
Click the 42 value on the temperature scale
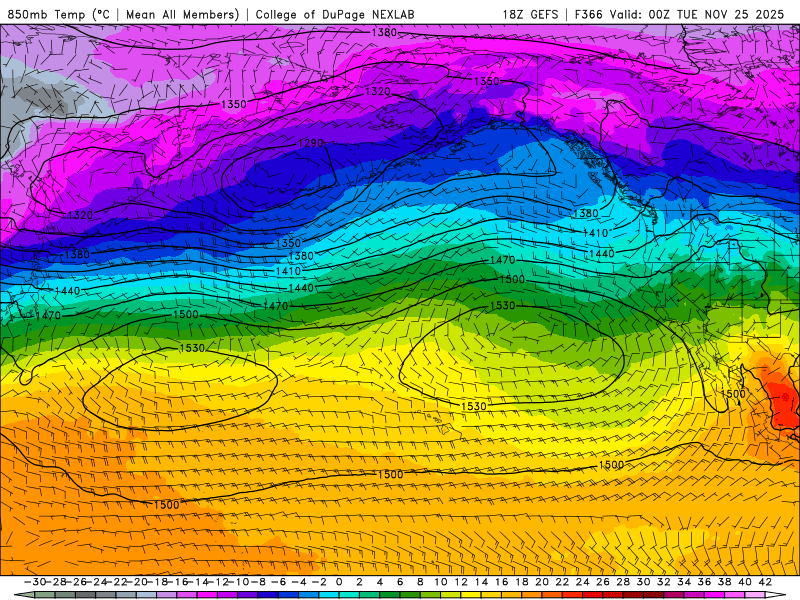click(x=765, y=582)
